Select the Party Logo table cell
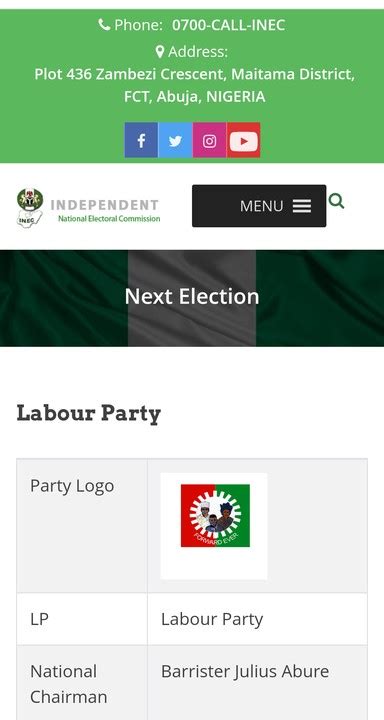Screen dimensions: 384x720 click(x=82, y=526)
